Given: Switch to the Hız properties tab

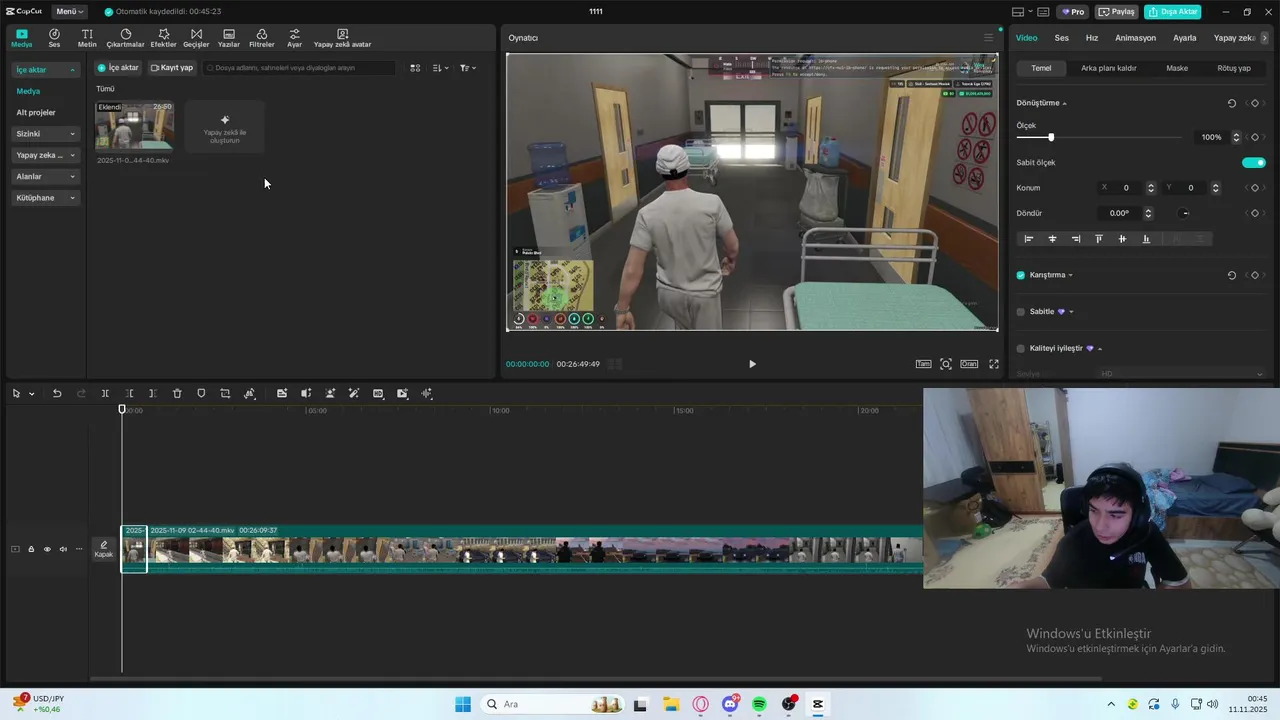Looking at the screenshot, I should point(1092,38).
